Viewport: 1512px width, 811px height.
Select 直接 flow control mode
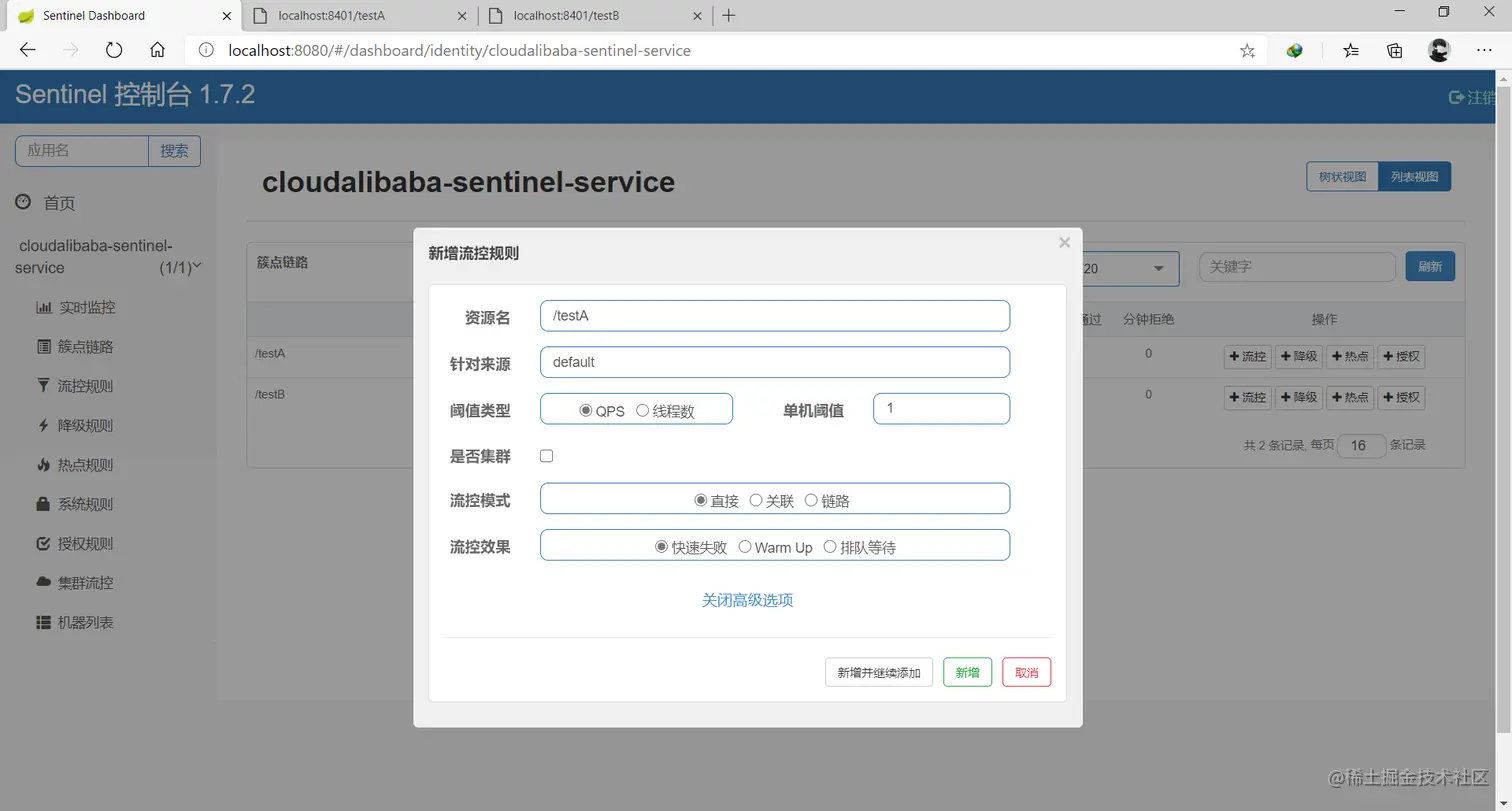pyautogui.click(x=701, y=500)
